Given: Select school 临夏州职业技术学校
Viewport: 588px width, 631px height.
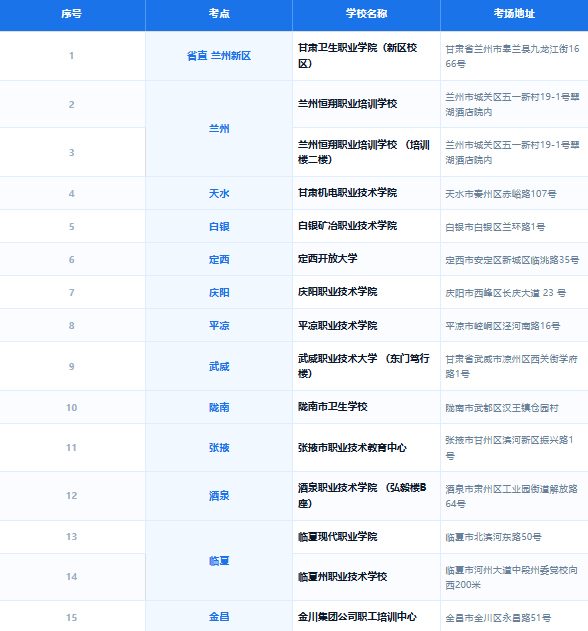Looking at the screenshot, I should click(342, 577).
